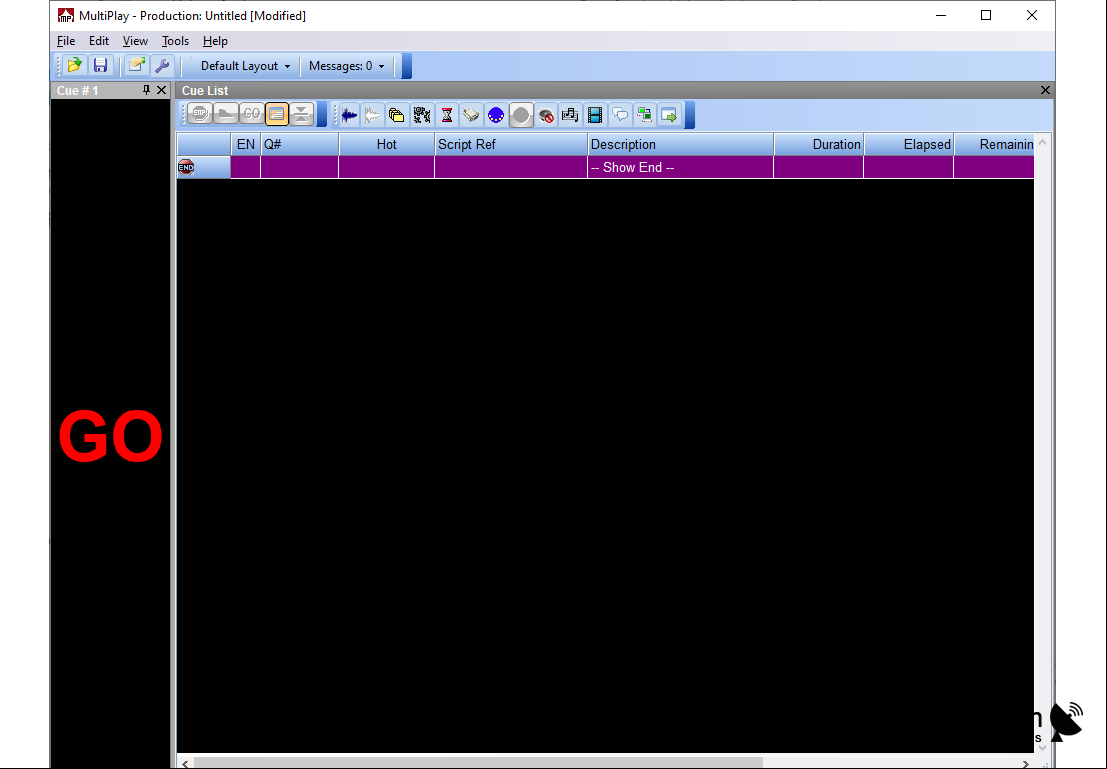Screen dimensions: 1107x769
Task: Open the View menu
Action: [135, 41]
